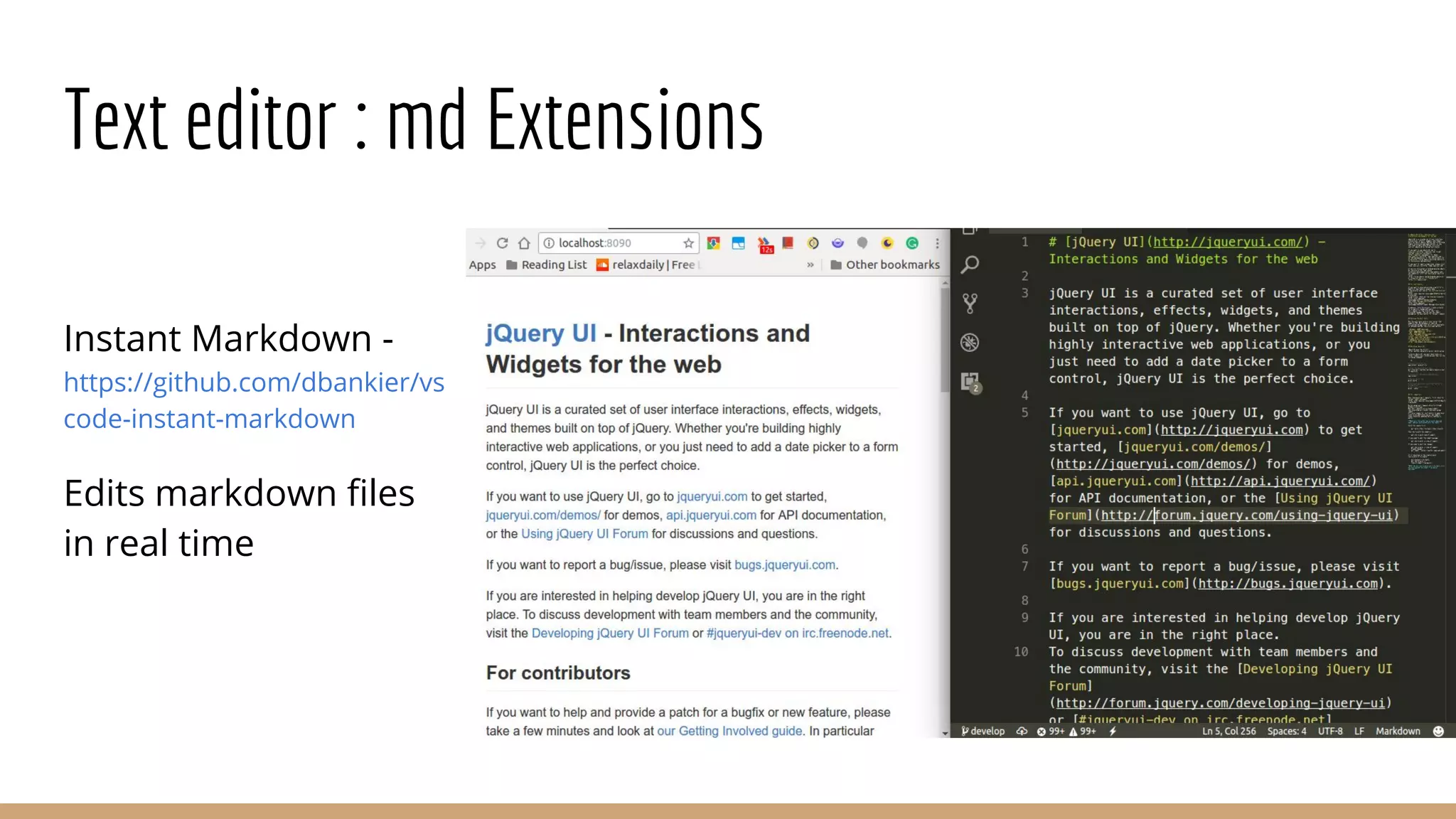This screenshot has width=1456, height=819.
Task: Click the lightning bolt status bar icon
Action: click(1113, 731)
